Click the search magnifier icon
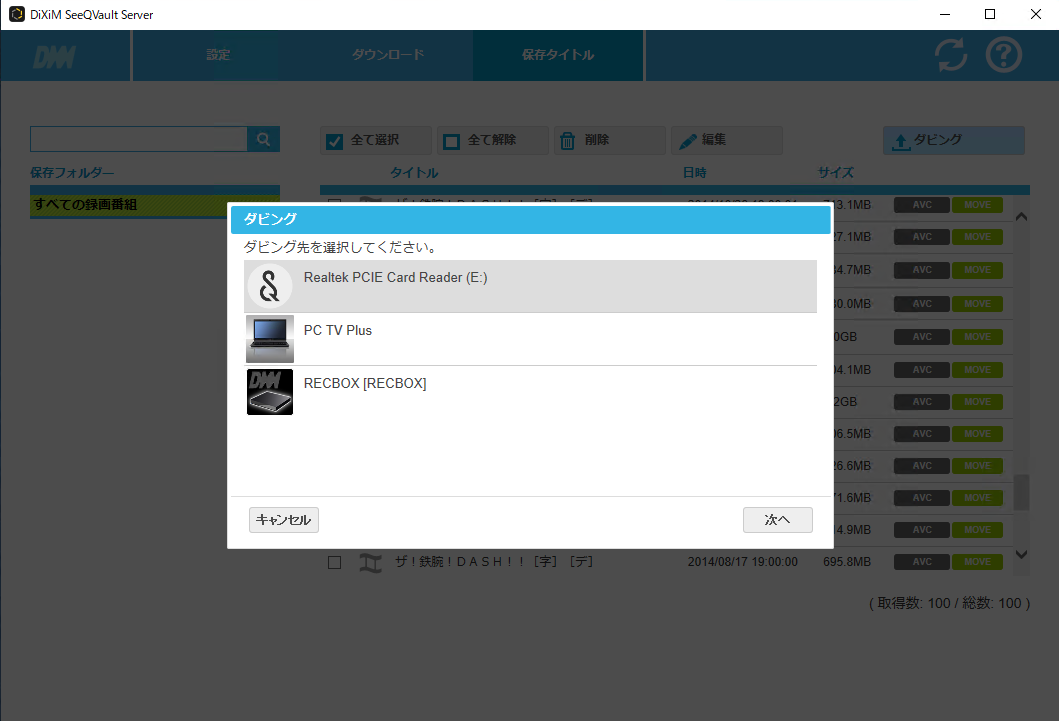This screenshot has height=721, width=1059. point(264,140)
